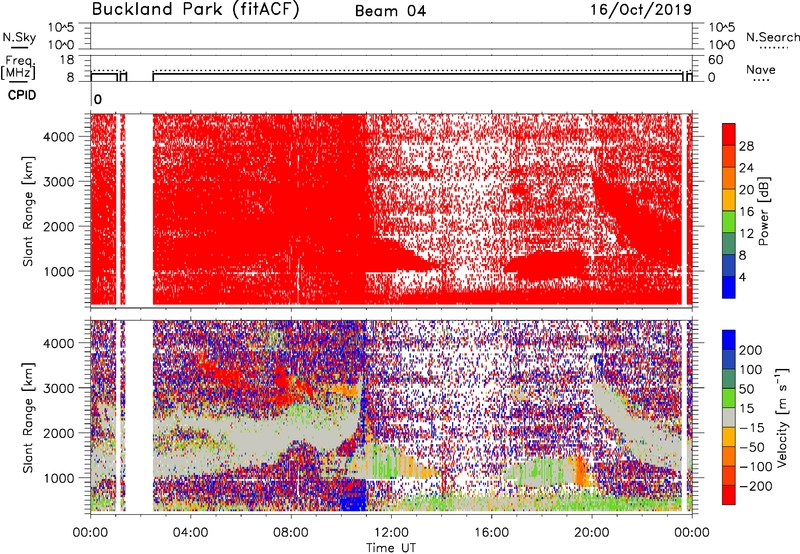Select the 4000 tick on power panel

click(x=59, y=137)
